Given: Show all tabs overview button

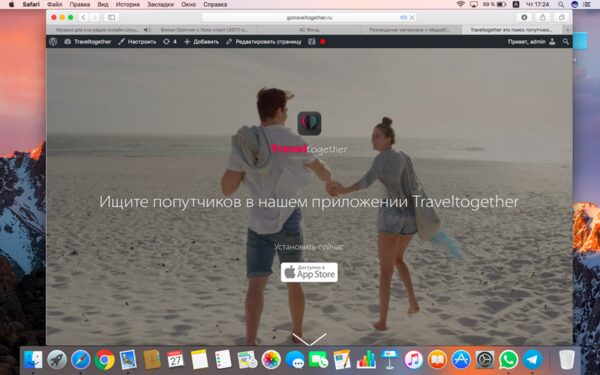Looking at the screenshot, I should (561, 17).
